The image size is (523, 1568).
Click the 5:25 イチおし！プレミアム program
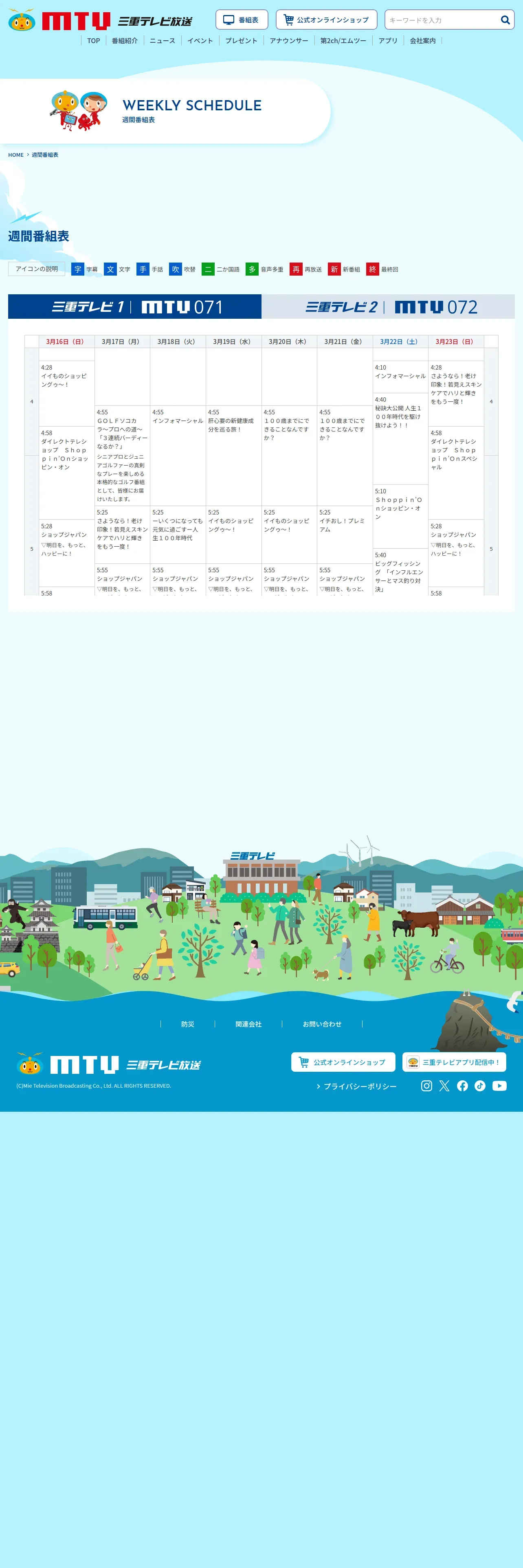pos(345,534)
